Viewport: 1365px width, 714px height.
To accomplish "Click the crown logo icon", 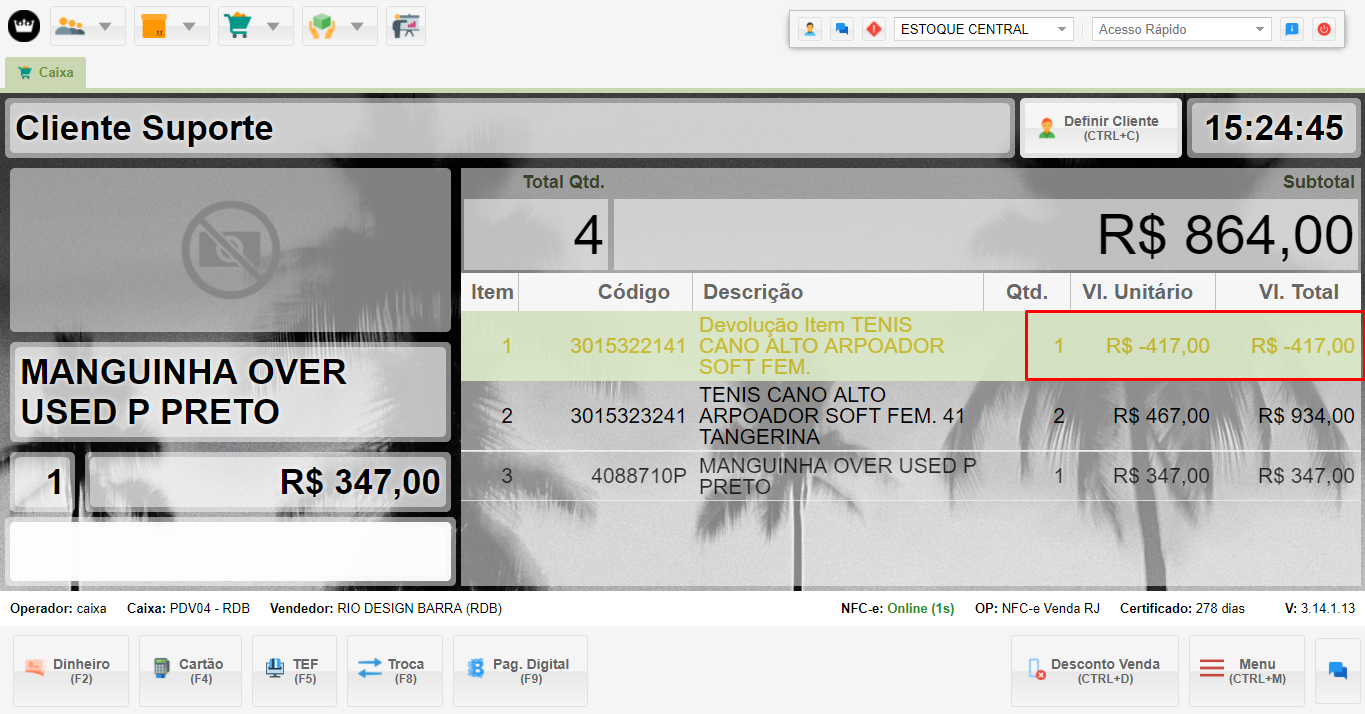I will pos(24,26).
